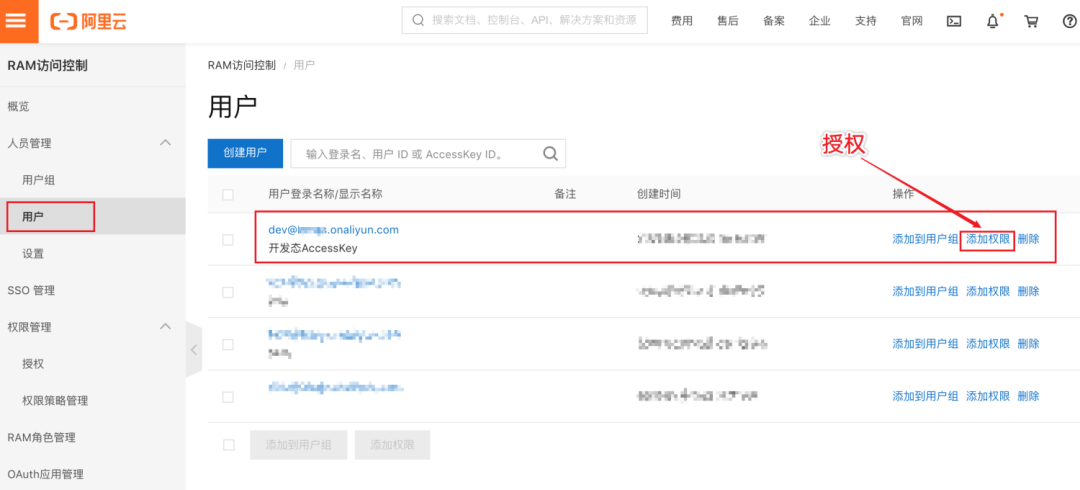Check the fourth user row checkbox
1080x490 pixels.
228,397
